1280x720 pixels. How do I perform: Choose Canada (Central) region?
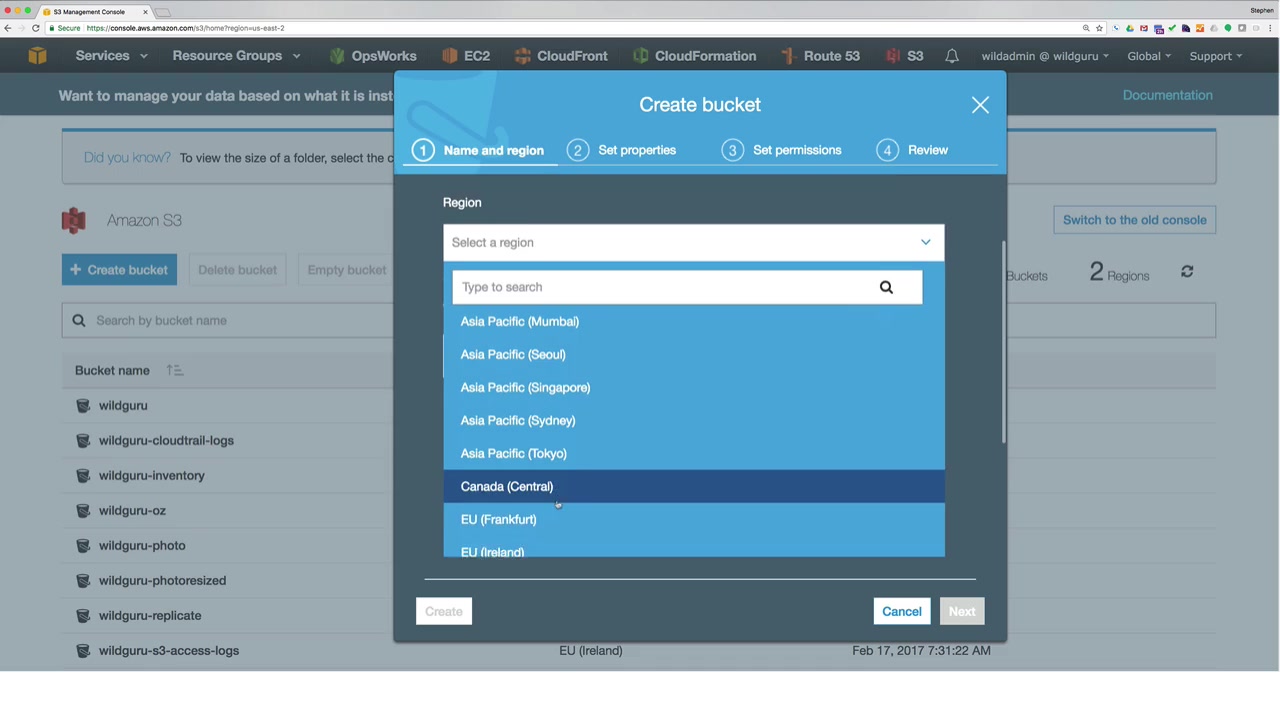pyautogui.click(x=694, y=486)
